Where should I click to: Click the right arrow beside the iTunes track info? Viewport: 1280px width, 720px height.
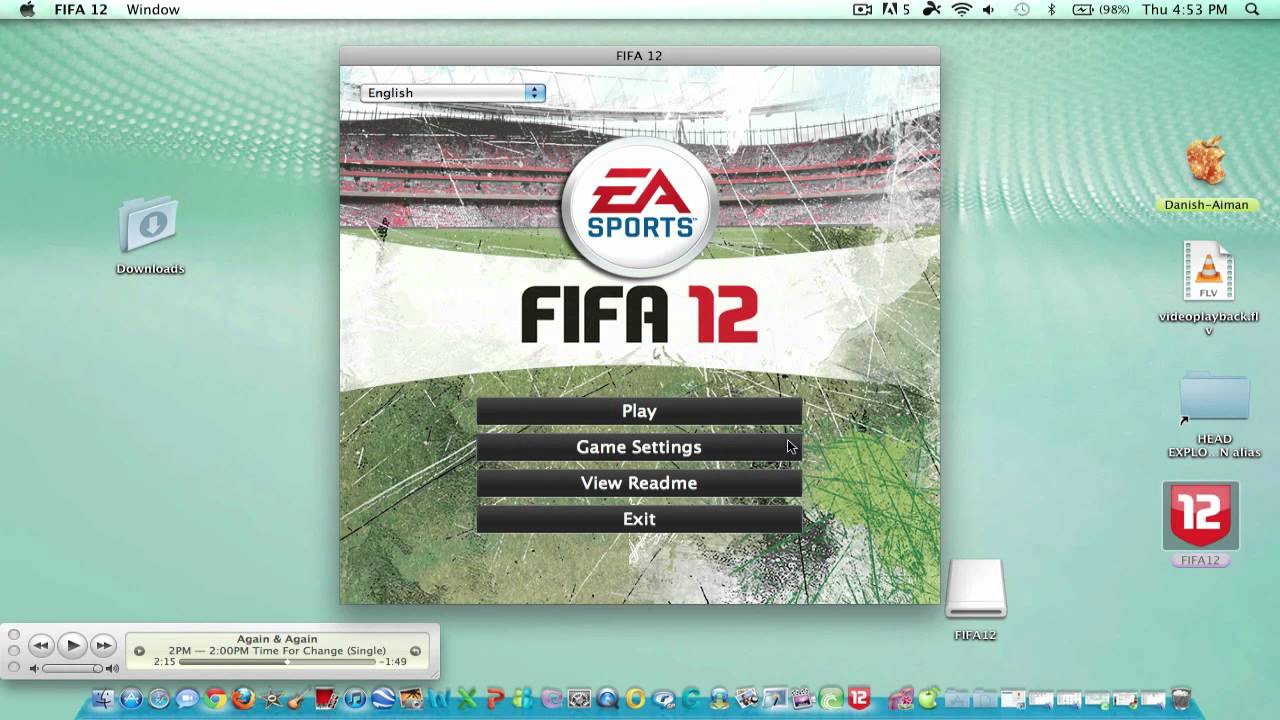(x=415, y=651)
